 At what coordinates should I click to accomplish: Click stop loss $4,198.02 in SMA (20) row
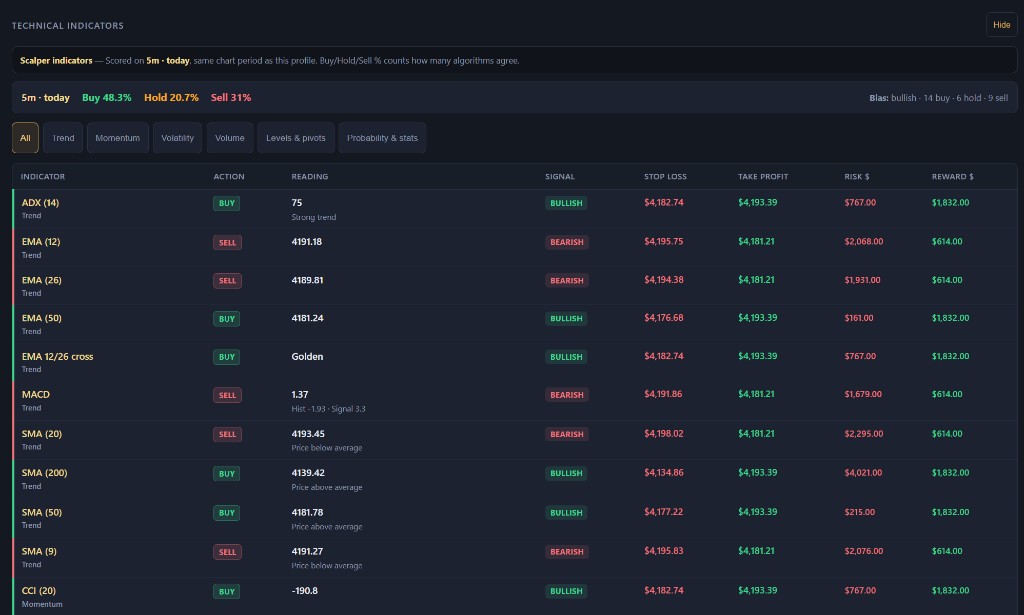tap(664, 434)
